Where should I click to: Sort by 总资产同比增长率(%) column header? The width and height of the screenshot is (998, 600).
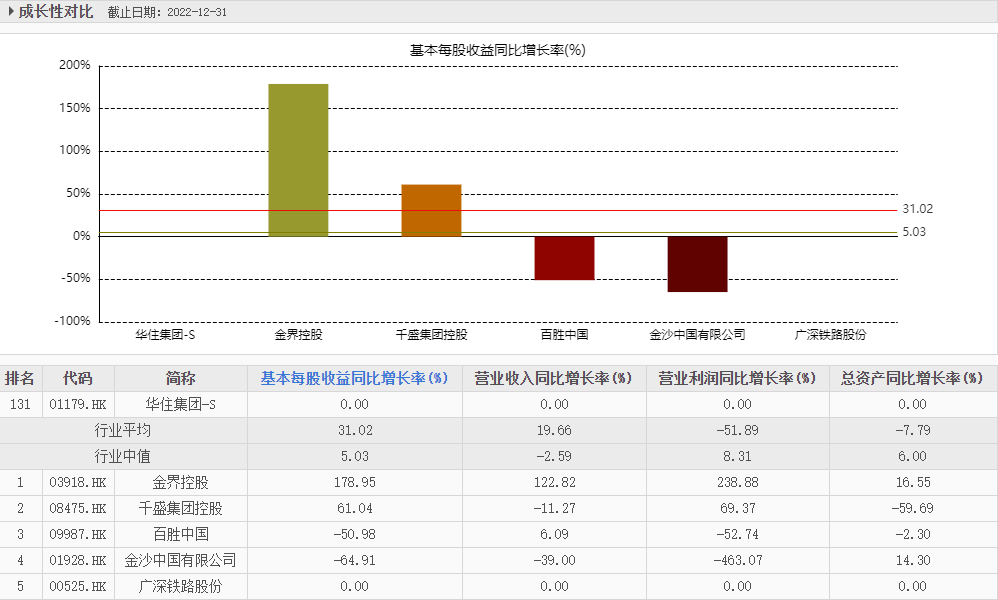(x=912, y=379)
